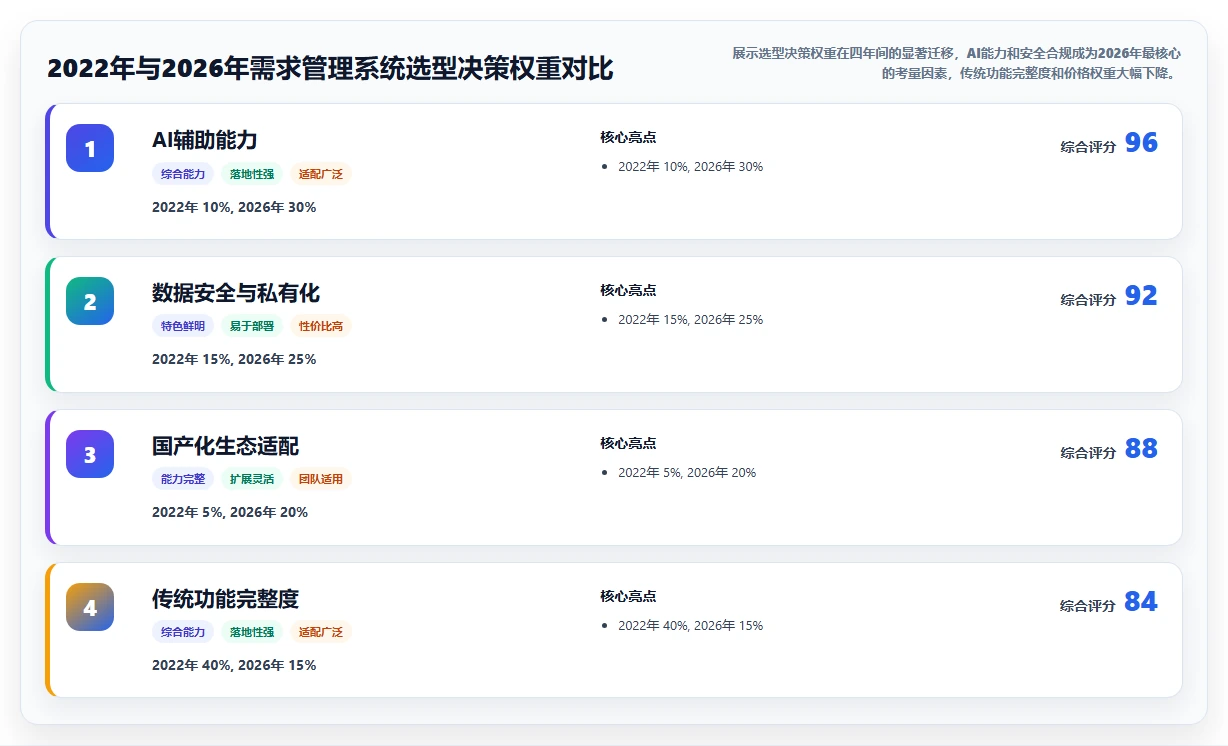This screenshot has height=746, width=1228.
Task: Click bullet item 2022年 10%, 2026年 30%
Action: click(x=690, y=167)
